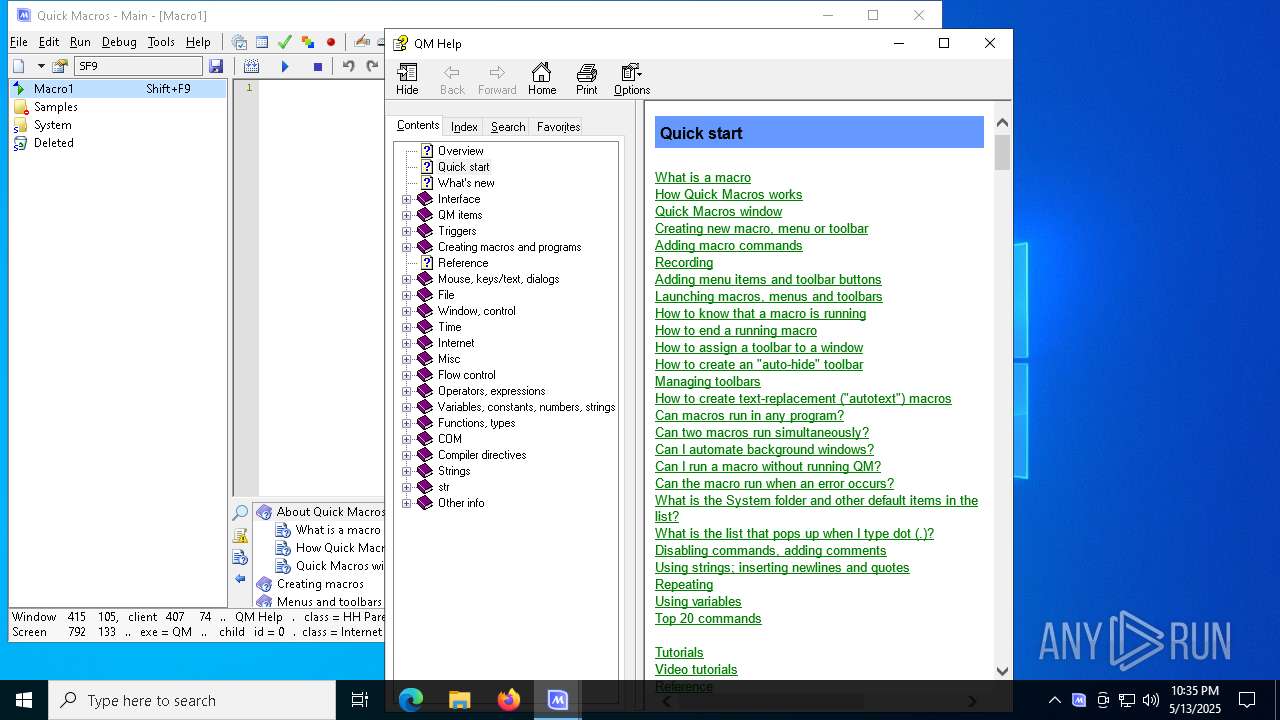Expand the Mouse, keys/text, dialogs topic
This screenshot has height=720, width=1280.
point(407,279)
